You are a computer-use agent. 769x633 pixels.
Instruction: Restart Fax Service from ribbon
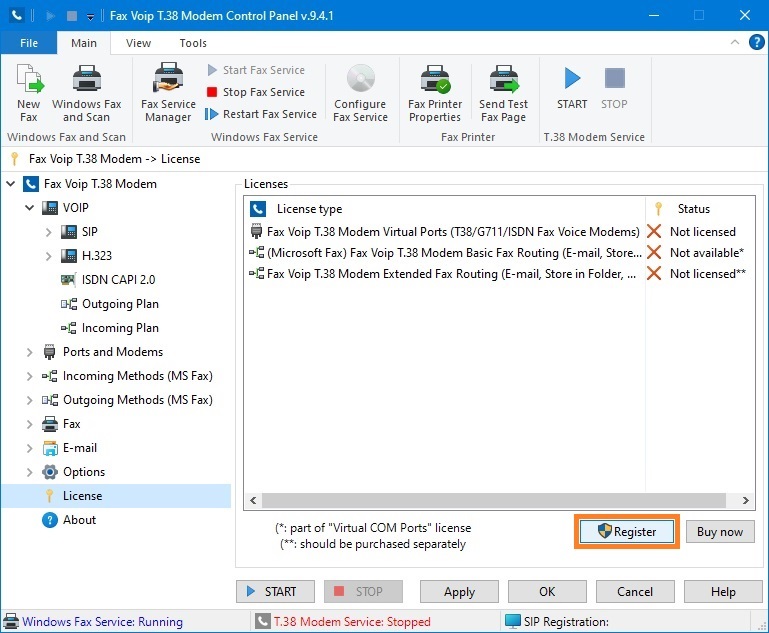tap(261, 114)
